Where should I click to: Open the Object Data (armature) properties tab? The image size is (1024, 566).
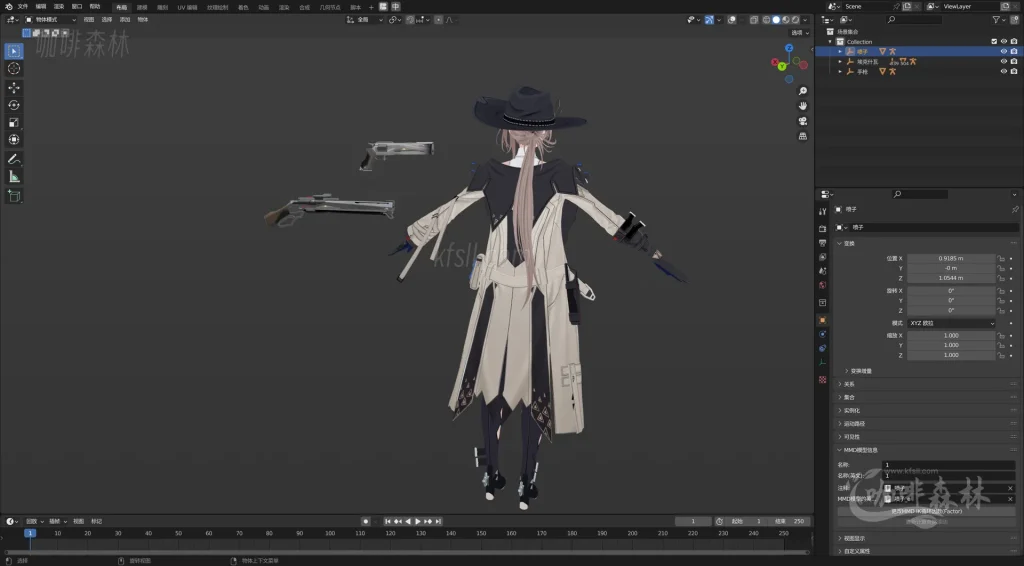(x=822, y=363)
